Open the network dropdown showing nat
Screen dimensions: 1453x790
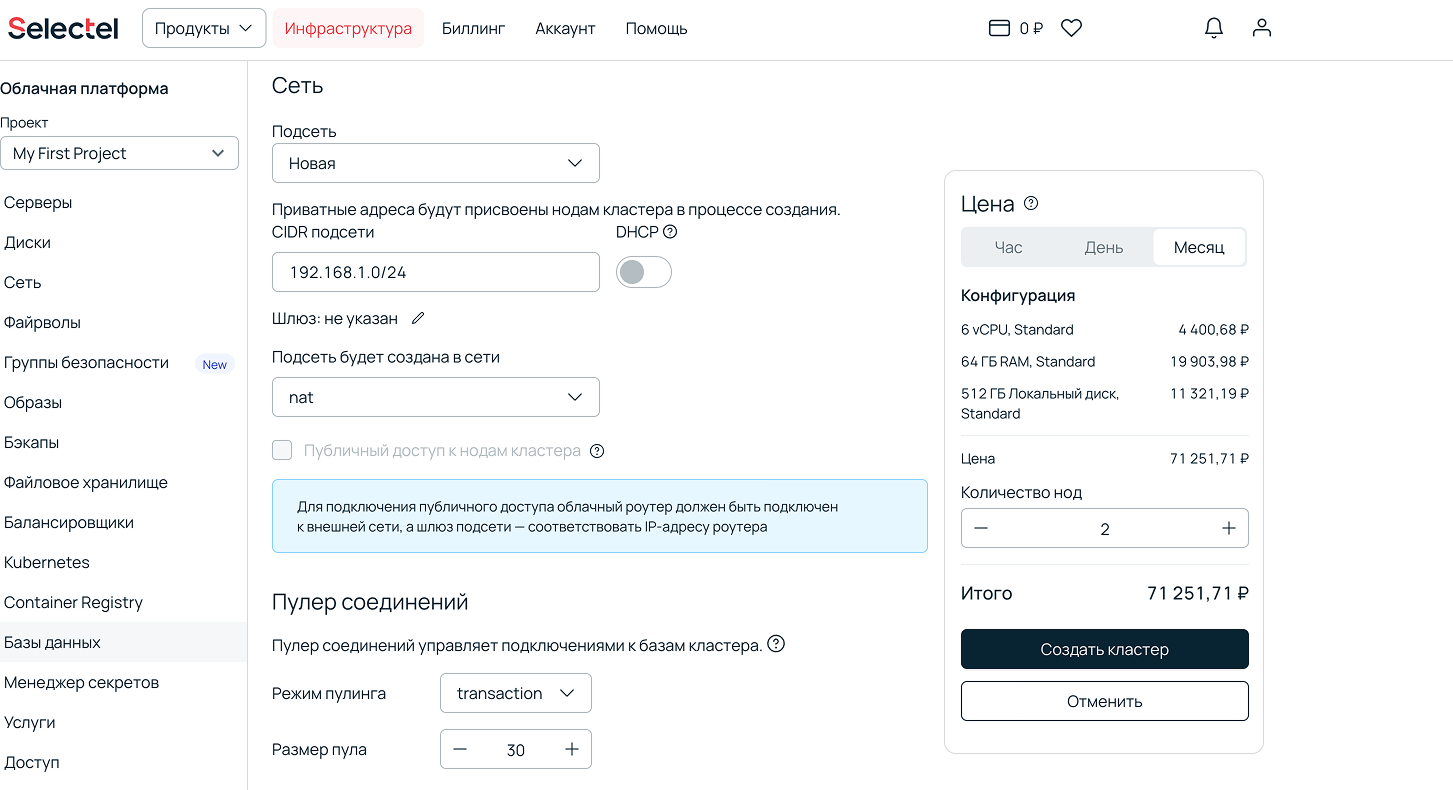(x=436, y=397)
